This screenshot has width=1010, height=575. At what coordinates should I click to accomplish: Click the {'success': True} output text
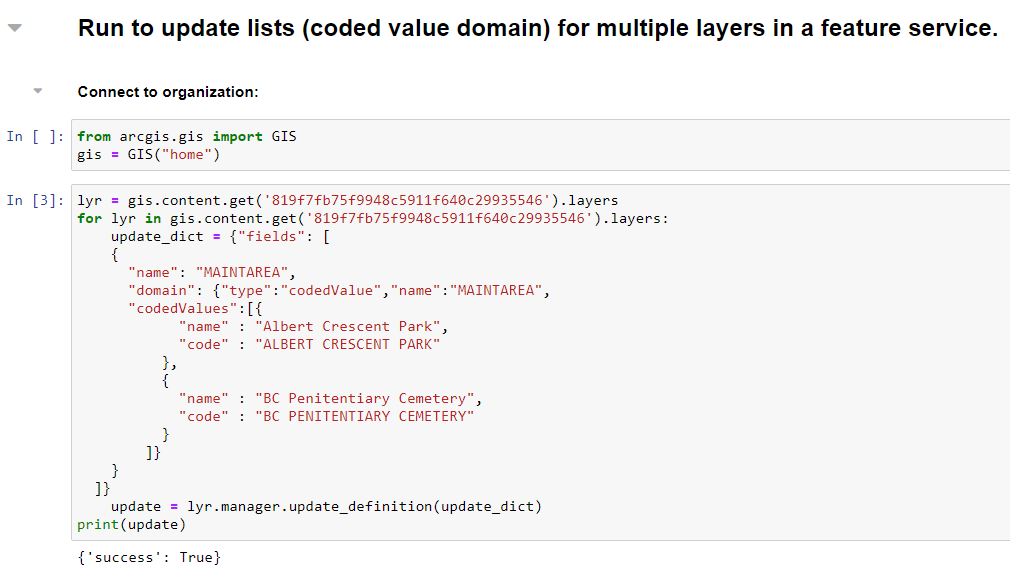(x=149, y=558)
